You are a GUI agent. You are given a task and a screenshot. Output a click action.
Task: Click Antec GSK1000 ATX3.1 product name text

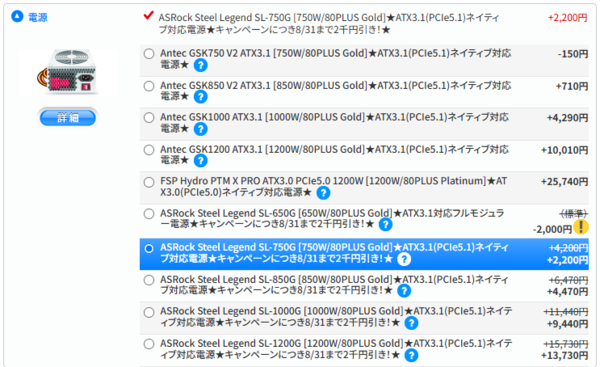pos(334,122)
